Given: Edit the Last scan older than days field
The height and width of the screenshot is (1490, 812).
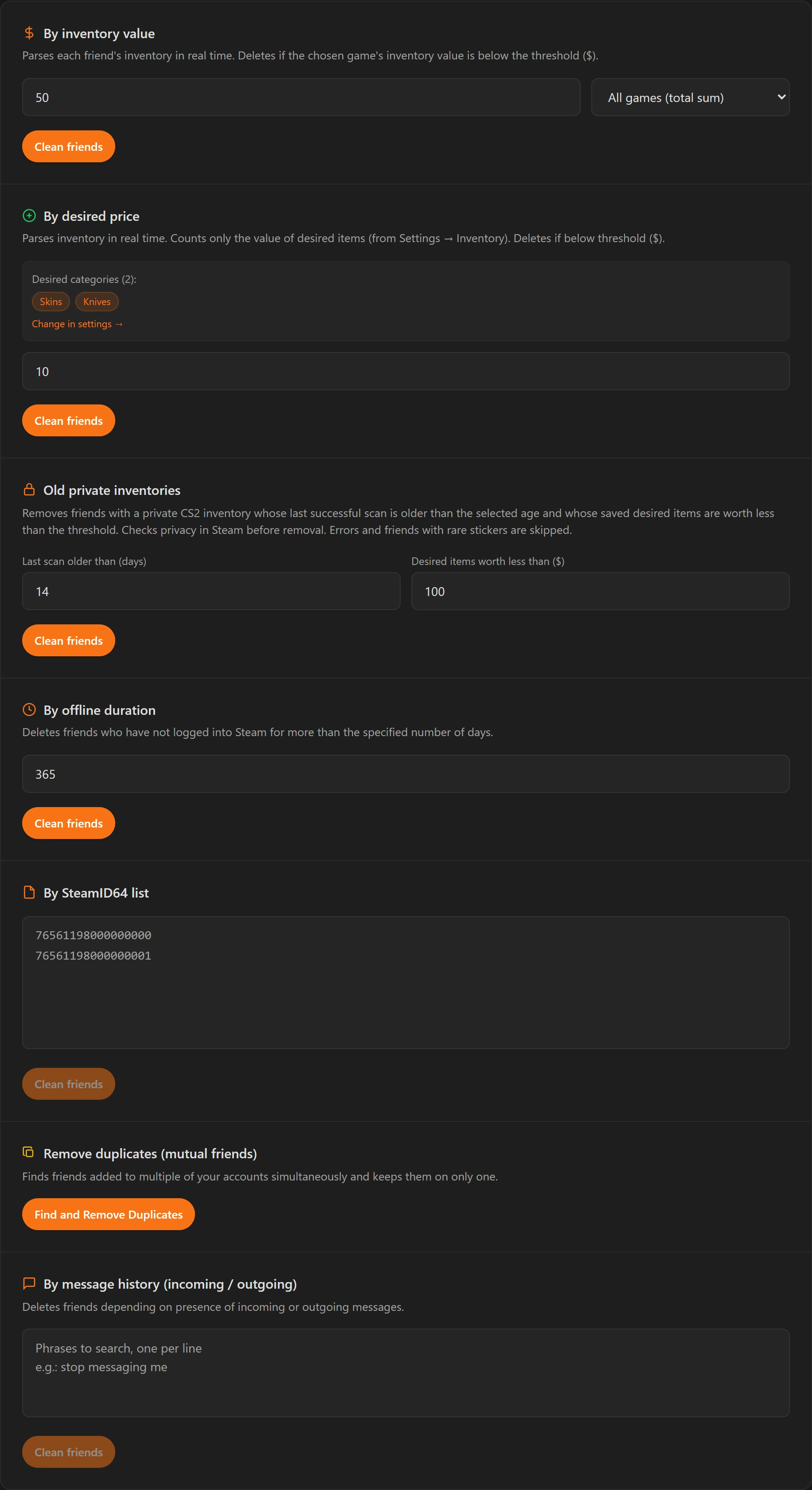Looking at the screenshot, I should coord(211,591).
